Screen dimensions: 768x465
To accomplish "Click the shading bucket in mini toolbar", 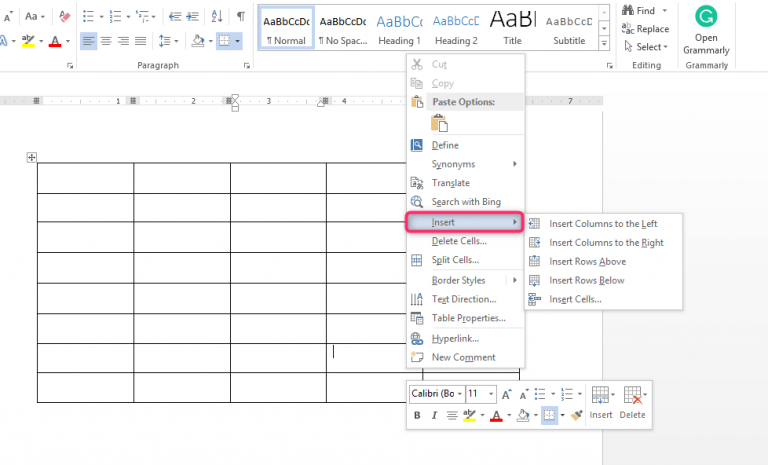I will coord(523,415).
